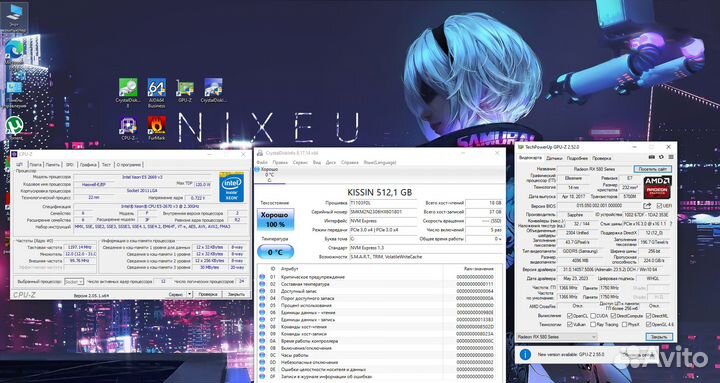Toggle the UEFI checkbox in GPU-Z

[x=659, y=206]
